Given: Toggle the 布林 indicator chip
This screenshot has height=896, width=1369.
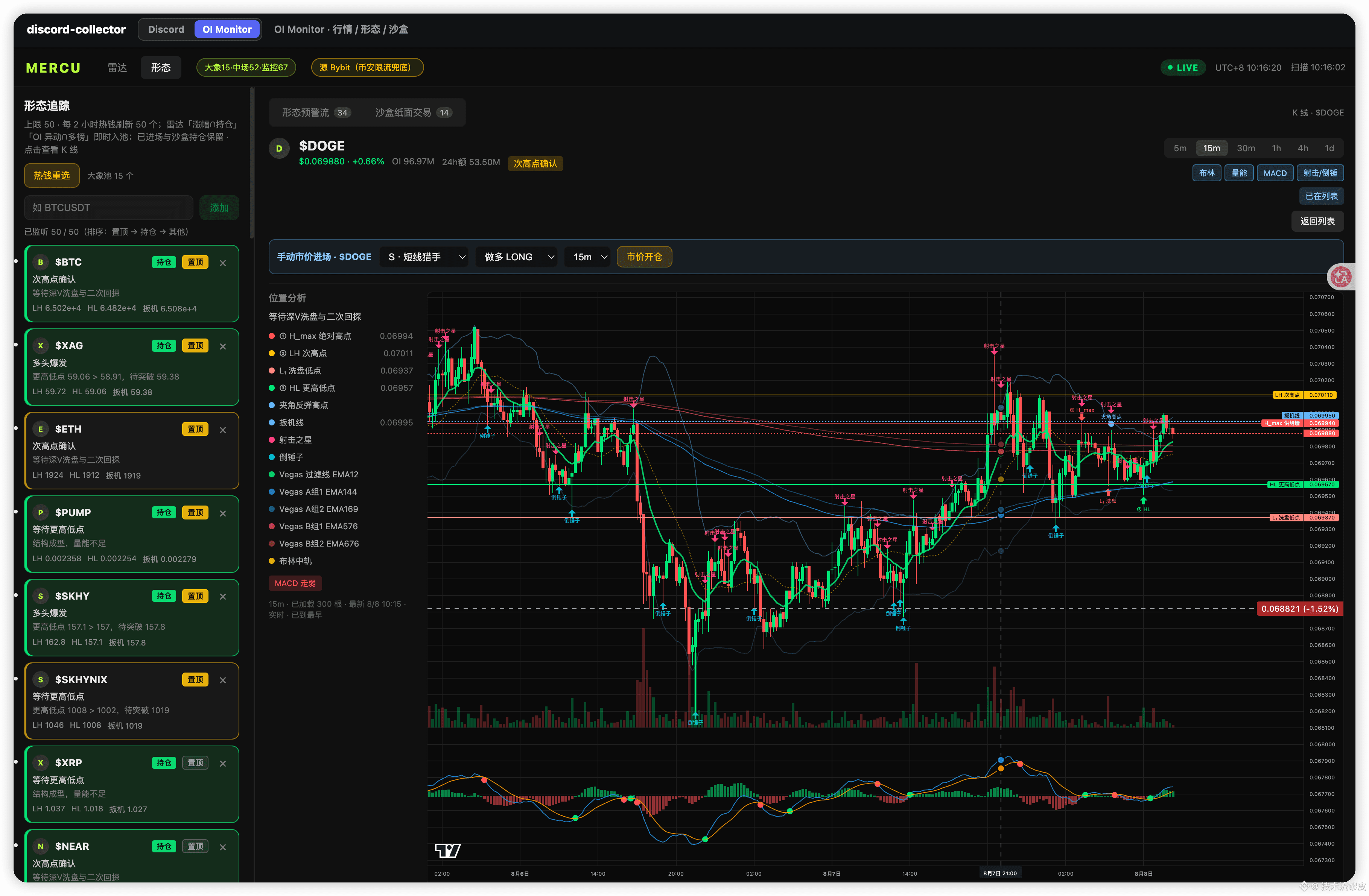Looking at the screenshot, I should click(x=1206, y=173).
